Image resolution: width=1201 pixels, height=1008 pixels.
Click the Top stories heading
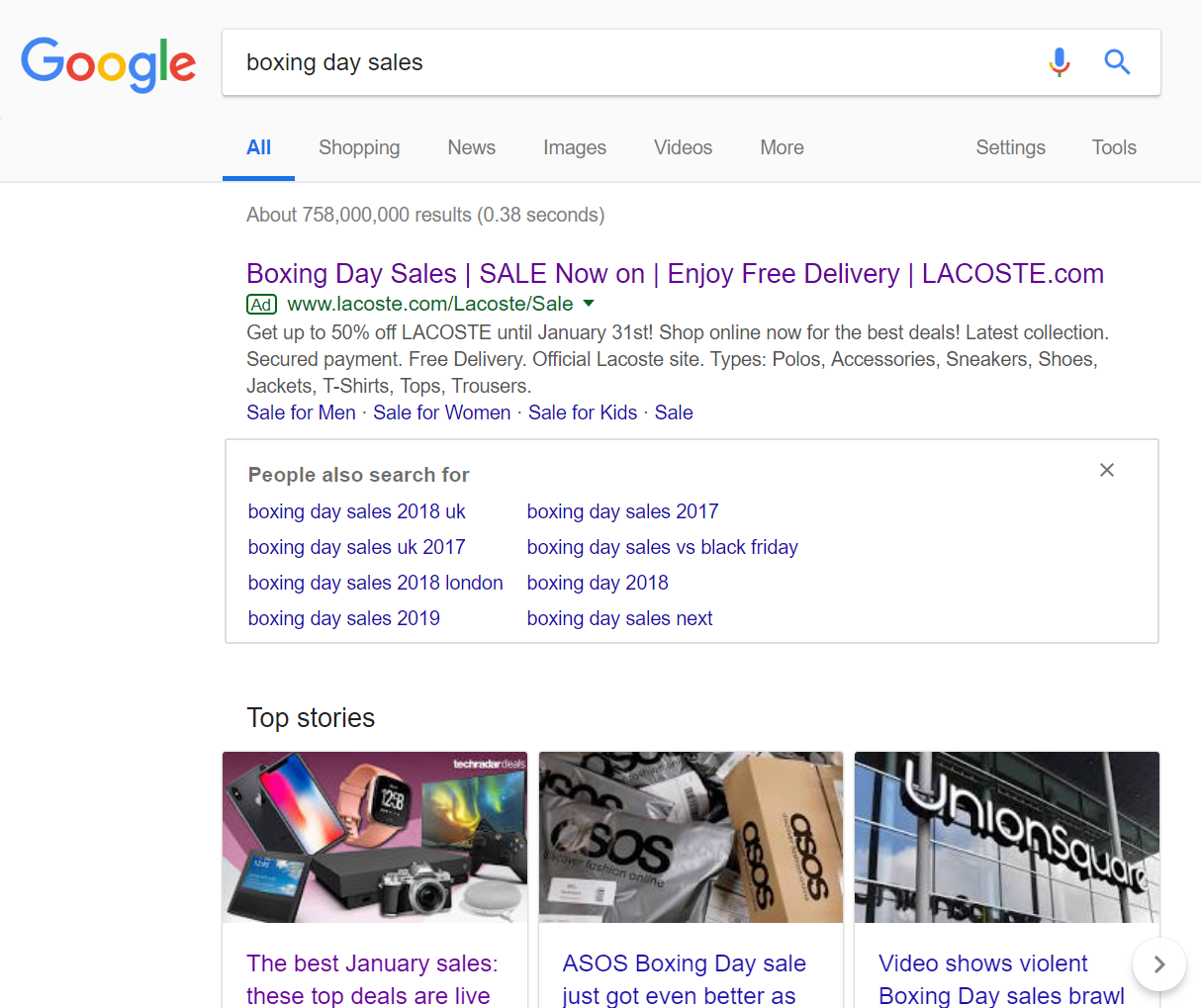point(311,717)
